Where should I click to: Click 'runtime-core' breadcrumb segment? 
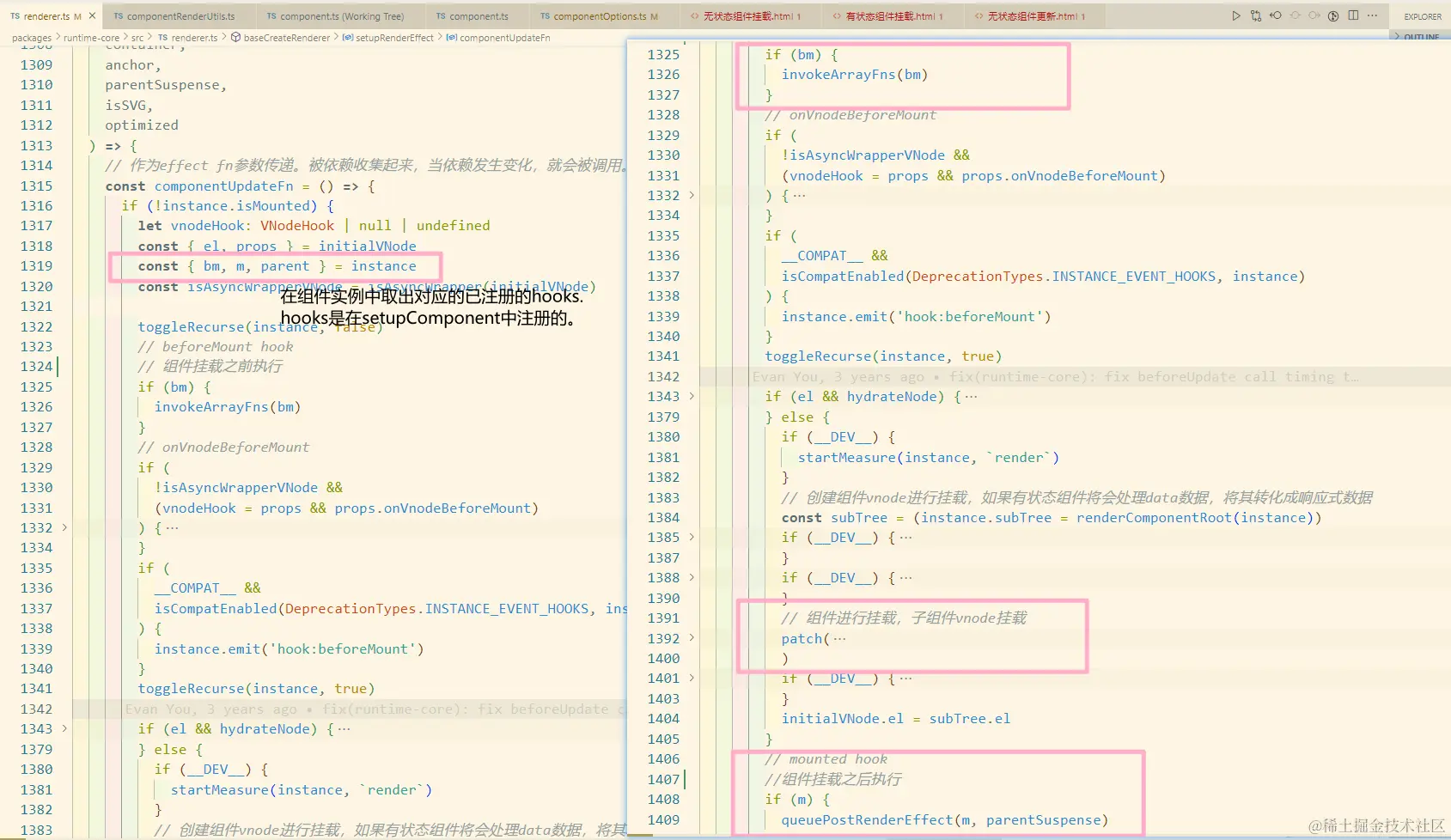click(91, 38)
